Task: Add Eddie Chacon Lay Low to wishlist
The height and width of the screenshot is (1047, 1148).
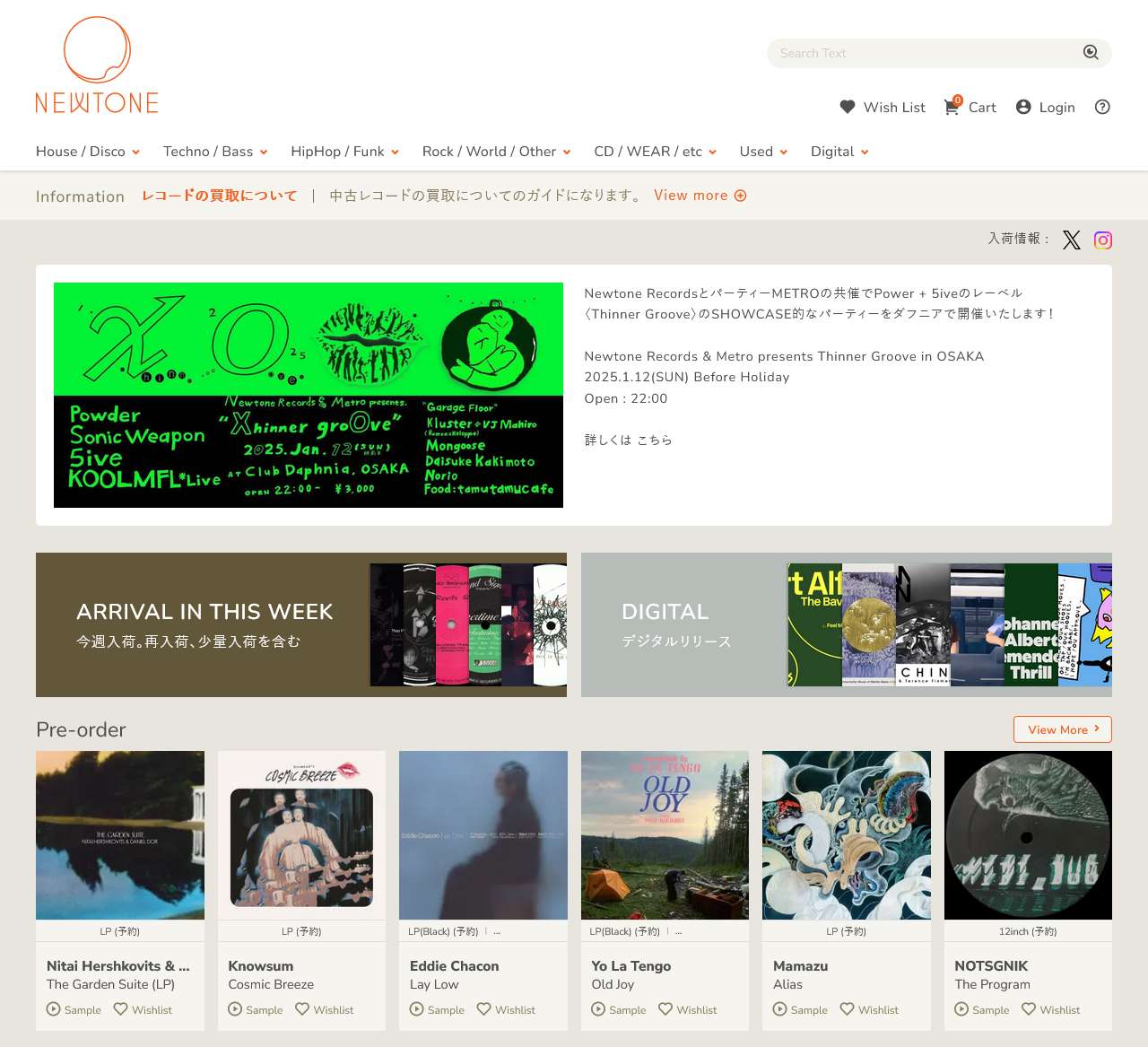Action: coord(506,1009)
